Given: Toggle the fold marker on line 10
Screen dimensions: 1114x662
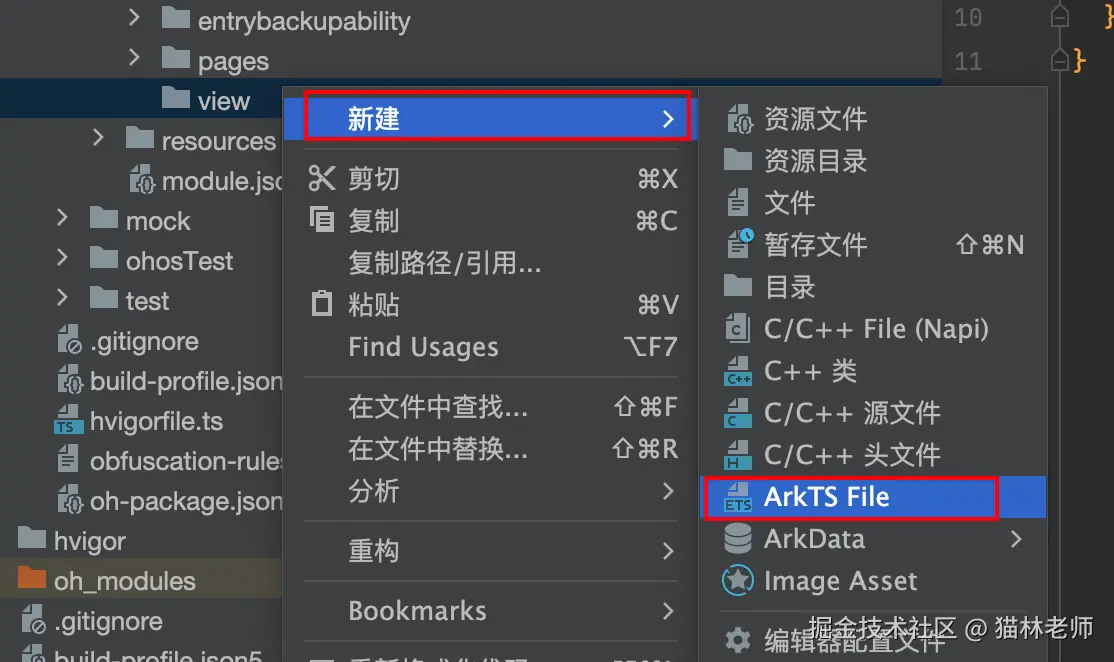Looking at the screenshot, I should pyautogui.click(x=1059, y=16).
